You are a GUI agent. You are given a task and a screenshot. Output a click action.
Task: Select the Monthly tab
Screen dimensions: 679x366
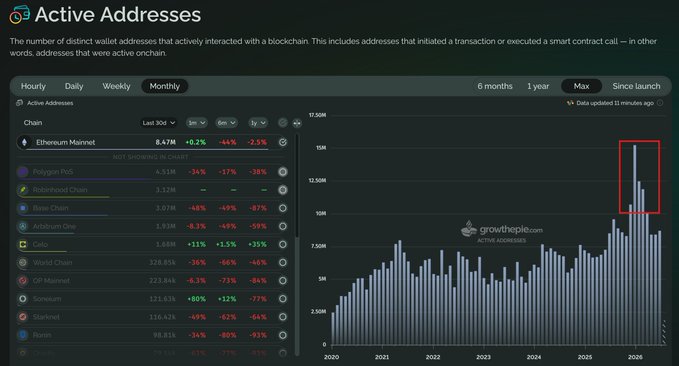(165, 86)
